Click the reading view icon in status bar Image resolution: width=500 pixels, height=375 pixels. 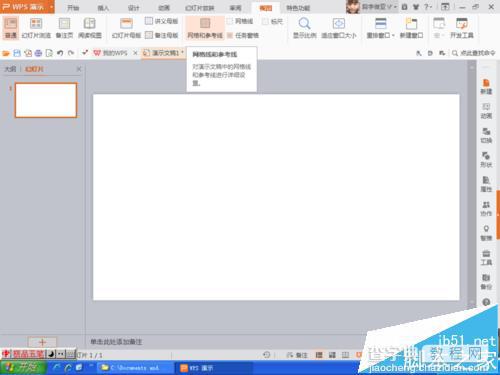pyautogui.click(x=345, y=355)
